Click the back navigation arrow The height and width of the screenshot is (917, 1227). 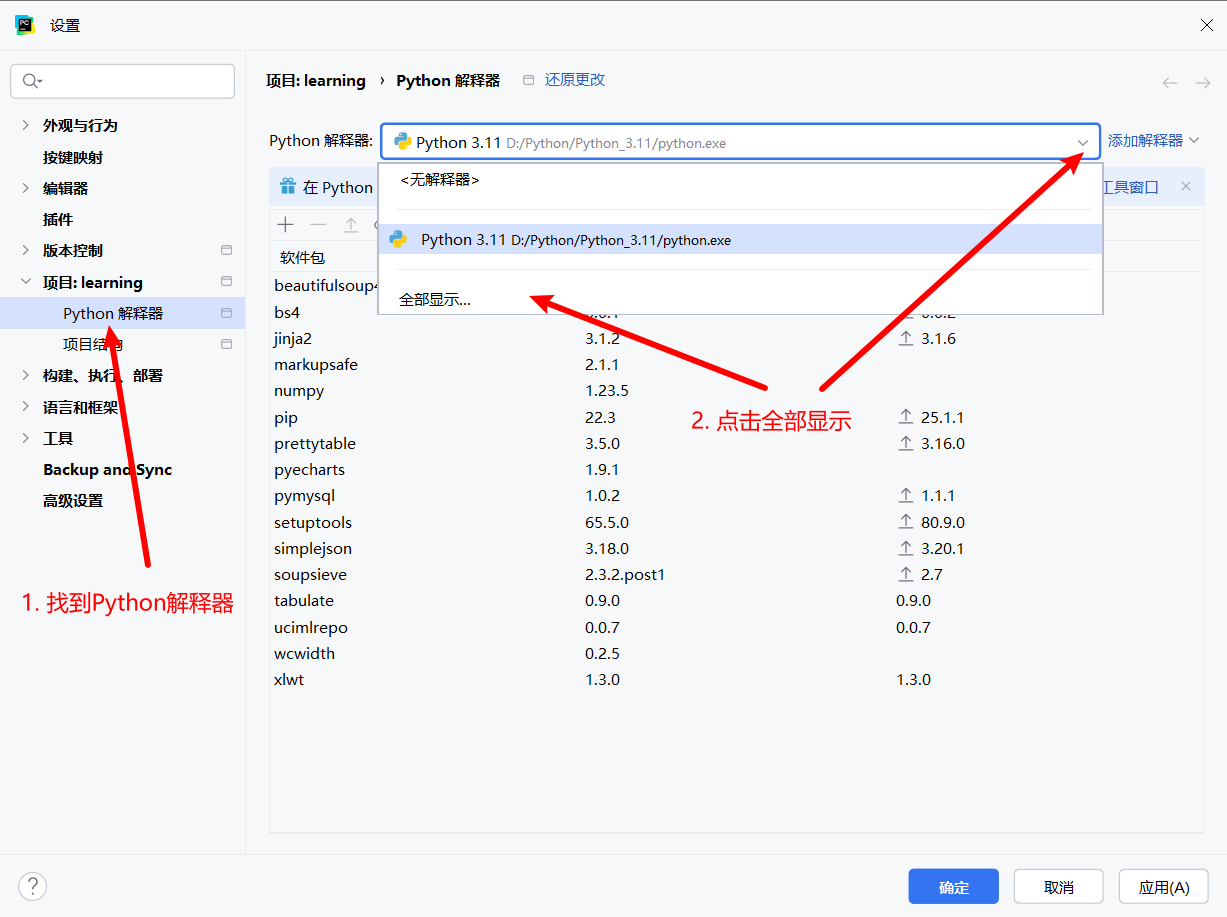point(1169,83)
